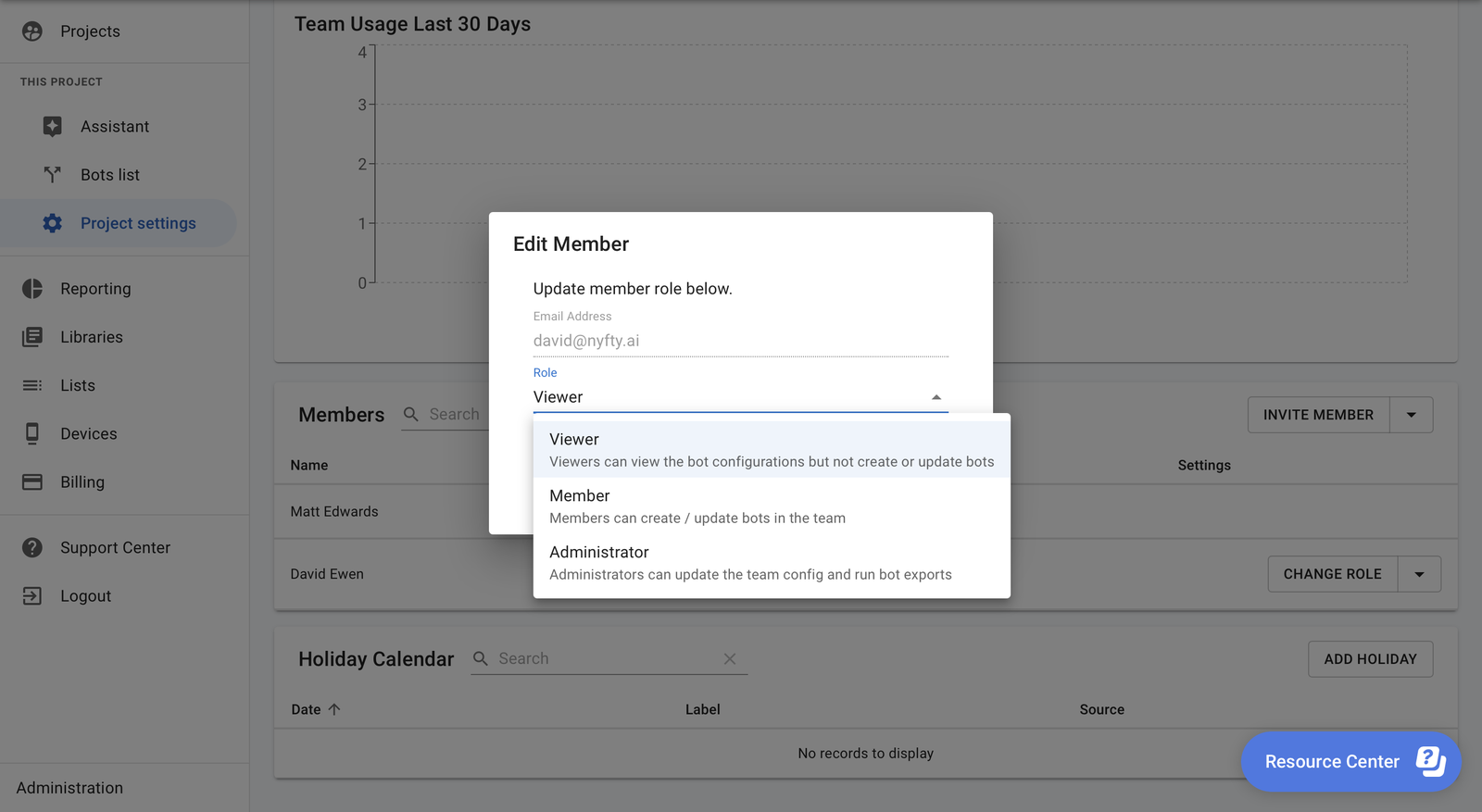Click the Libraries stacked books icon
The width and height of the screenshot is (1482, 812).
pos(32,337)
